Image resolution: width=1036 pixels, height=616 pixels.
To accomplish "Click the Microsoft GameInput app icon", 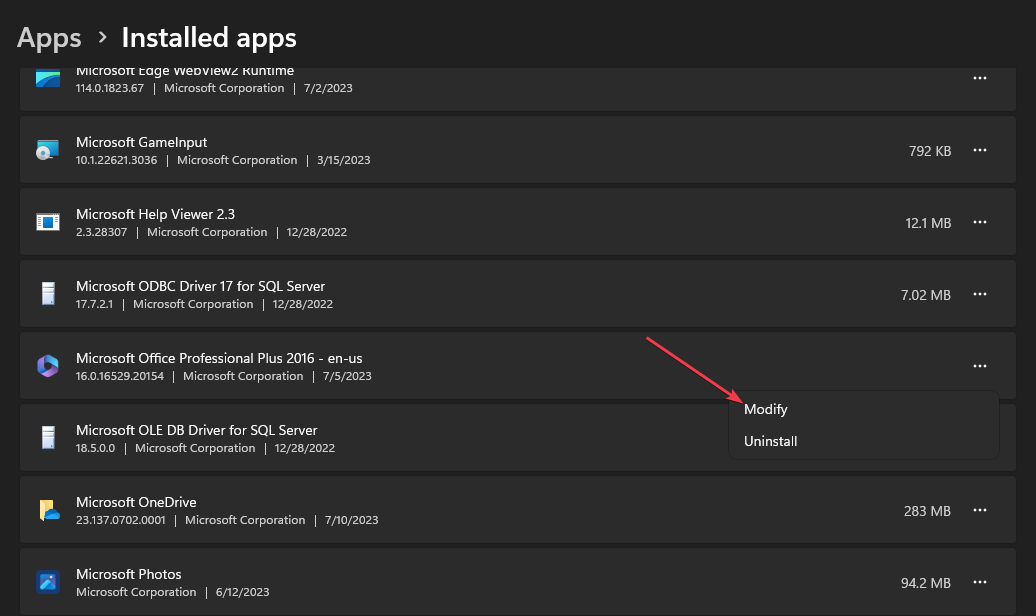I will [48, 150].
